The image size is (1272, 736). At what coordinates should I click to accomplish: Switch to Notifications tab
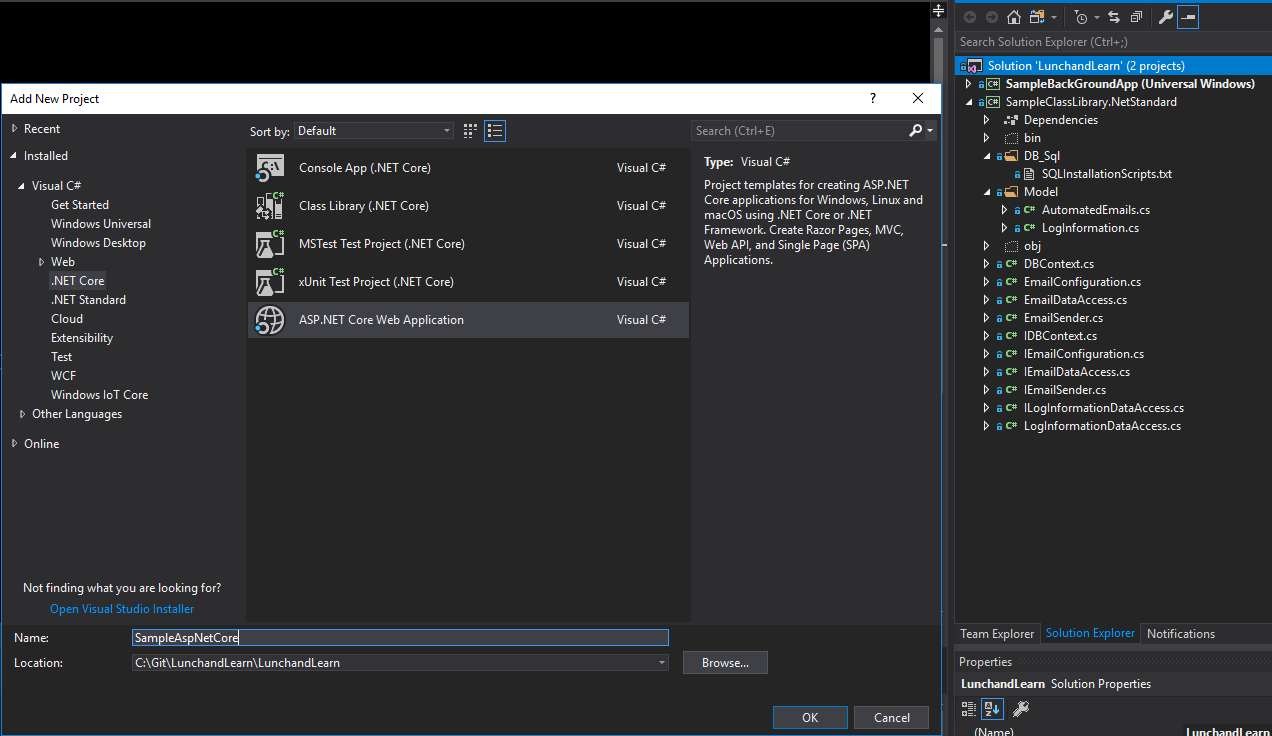coord(1181,634)
